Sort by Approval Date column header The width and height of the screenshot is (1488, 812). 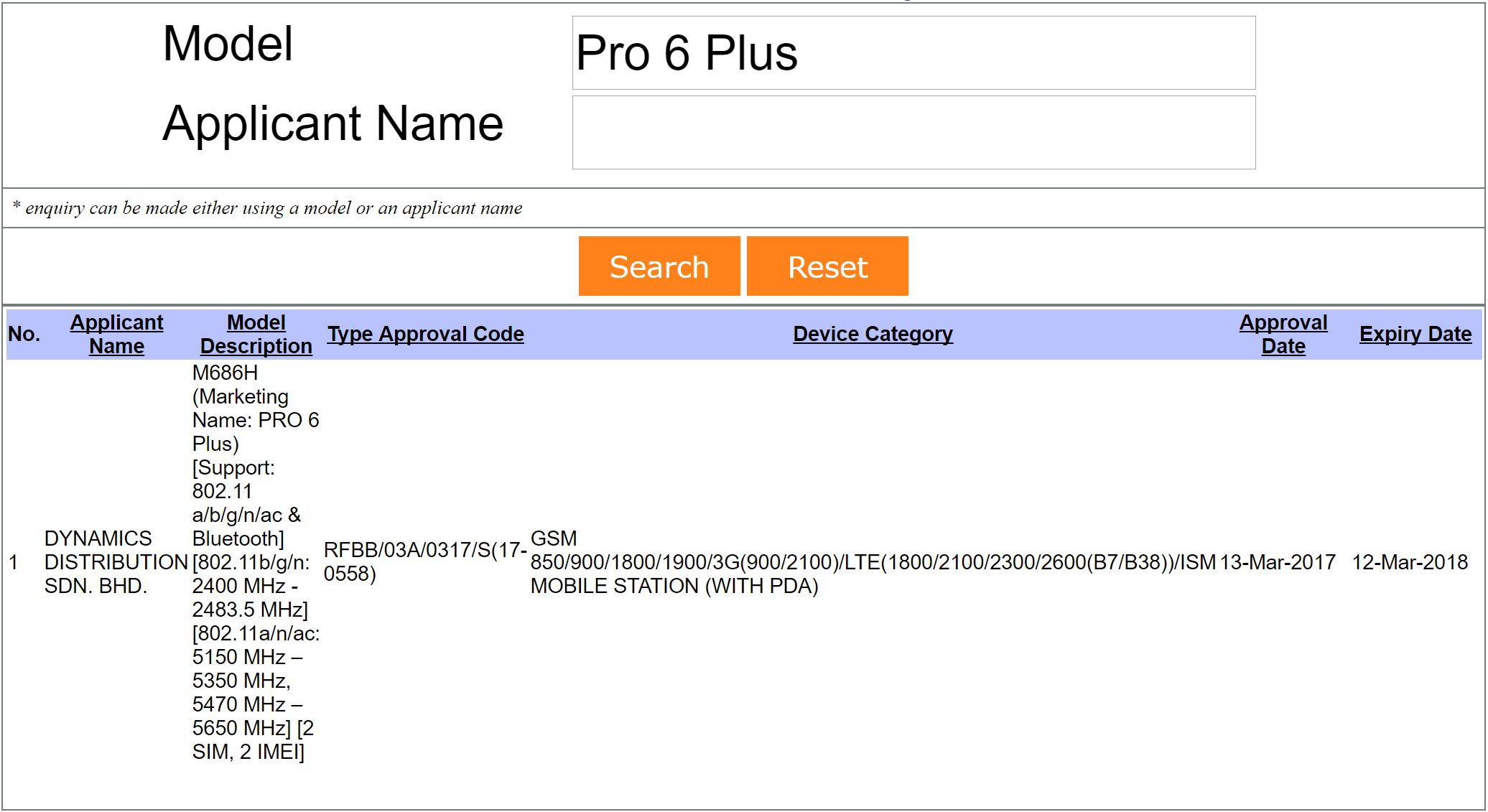pyautogui.click(x=1283, y=334)
